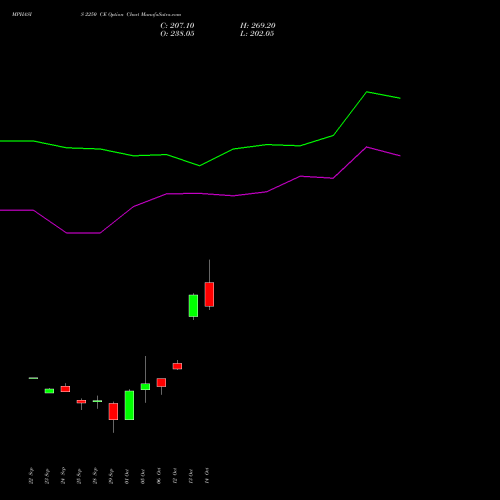Click the green upper band line at its peak
The width and height of the screenshot is (500, 500).
pyautogui.click(x=367, y=92)
